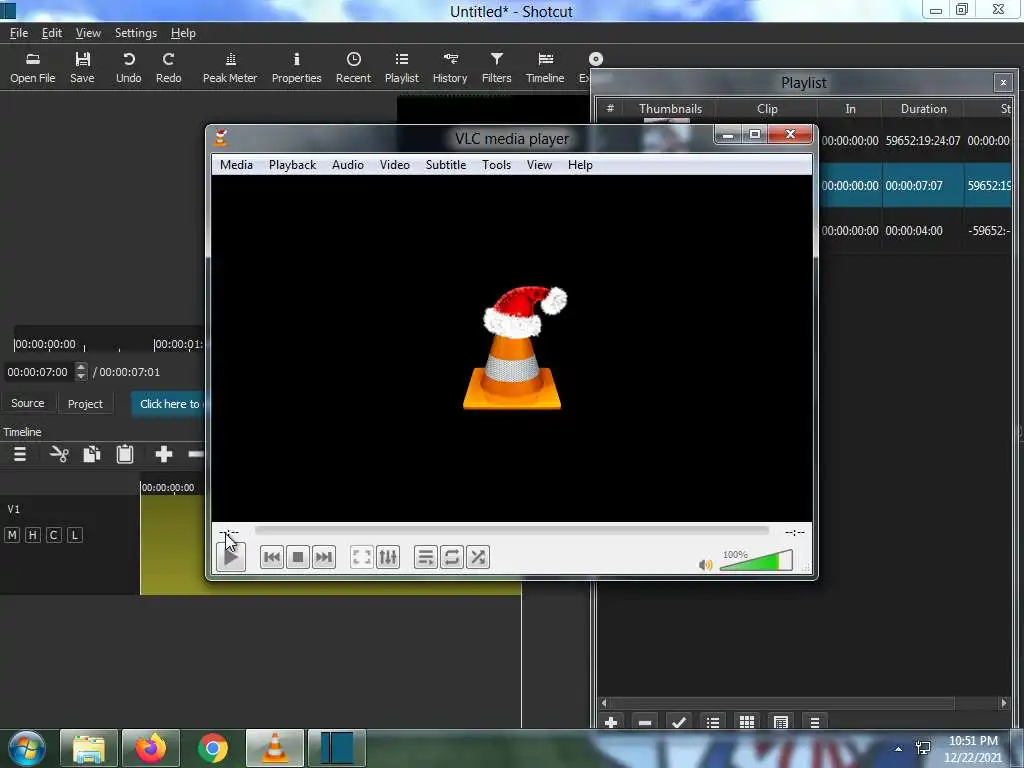1024x768 pixels.
Task: Click the VLC seek bar
Action: [512, 531]
